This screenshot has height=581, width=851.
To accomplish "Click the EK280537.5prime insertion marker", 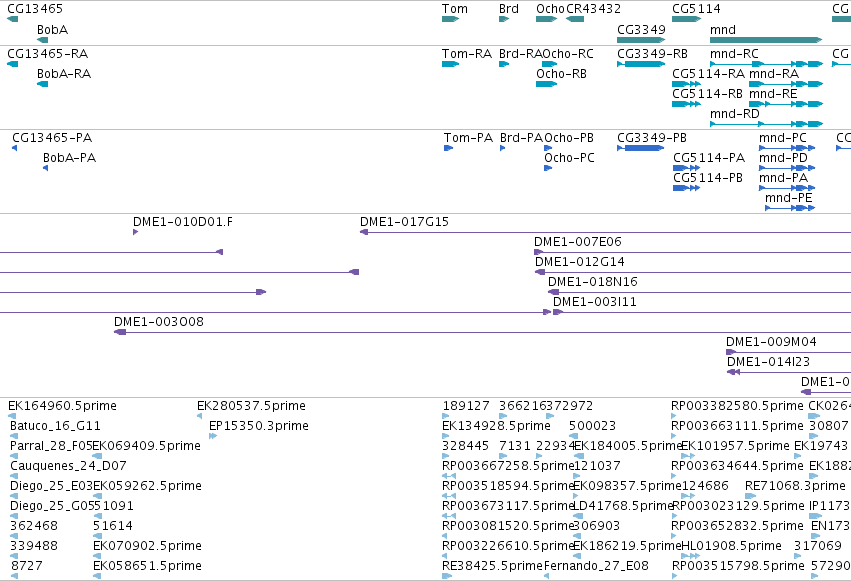I will 200,416.
